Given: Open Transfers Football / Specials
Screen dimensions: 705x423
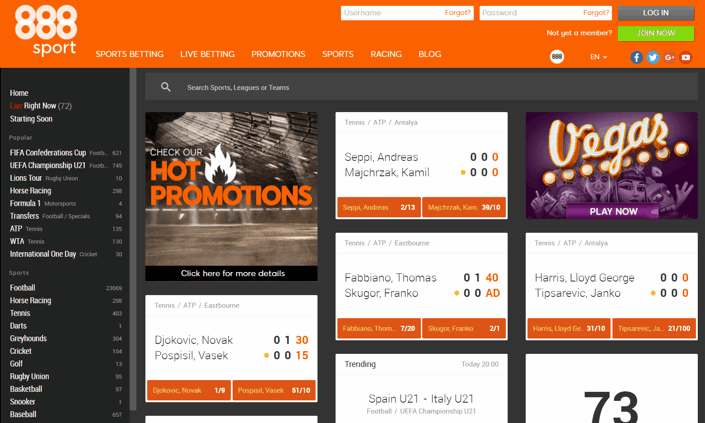Looking at the screenshot, I should pos(66,216).
